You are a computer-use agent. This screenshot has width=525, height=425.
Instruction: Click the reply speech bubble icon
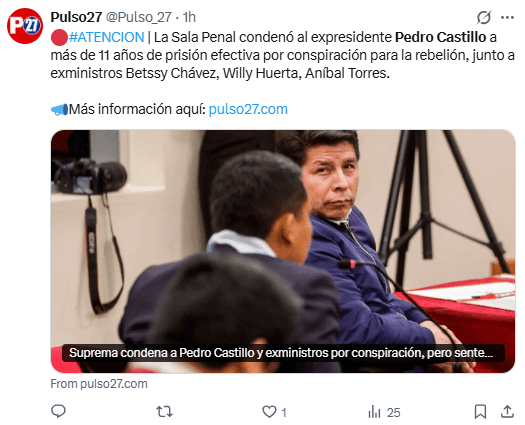(x=58, y=411)
